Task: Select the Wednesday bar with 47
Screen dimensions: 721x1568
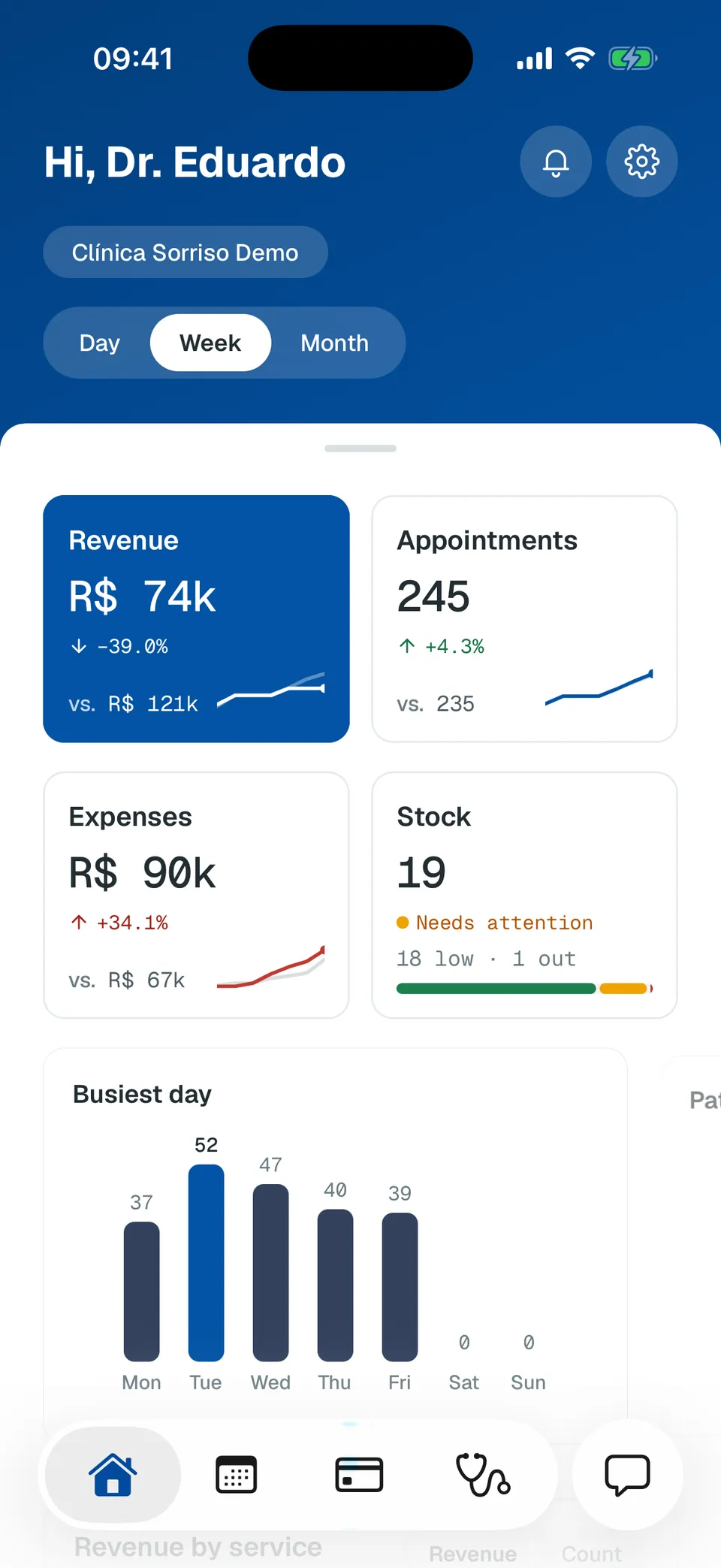Action: [270, 1273]
